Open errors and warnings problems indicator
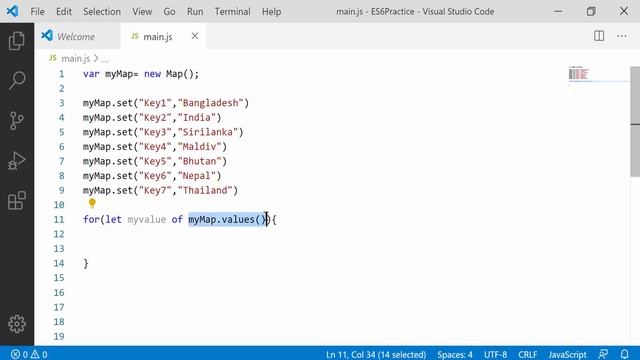The image size is (640, 360). point(29,354)
